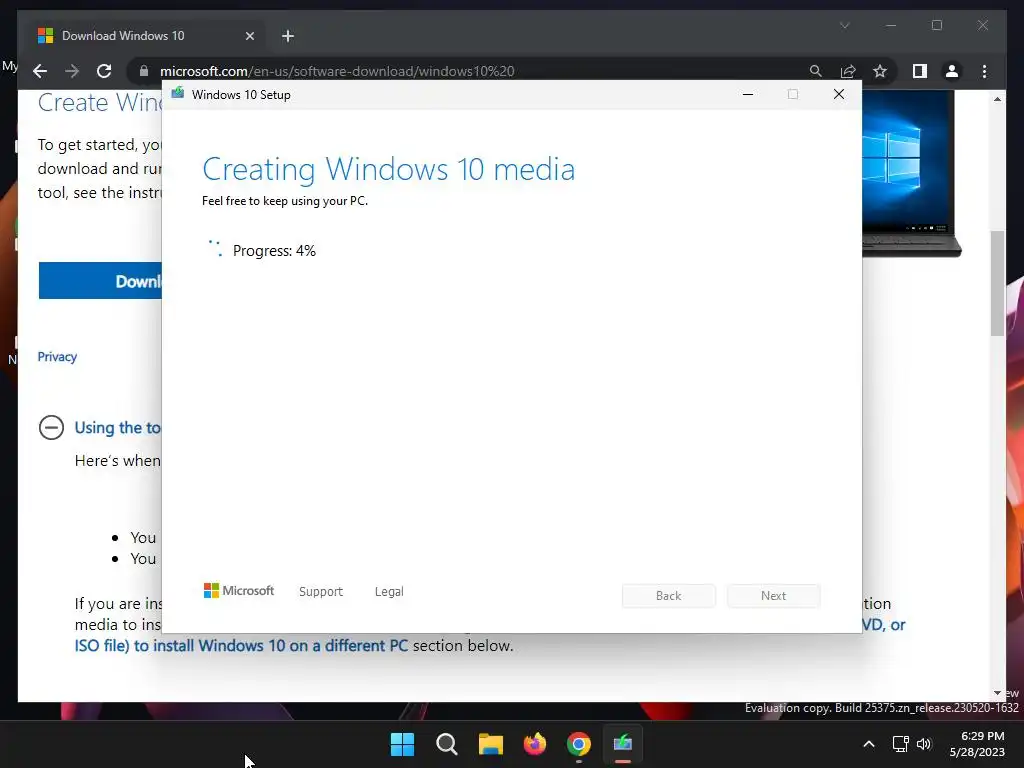1024x768 pixels.
Task: Open Chrome three-dot menu
Action: pos(984,71)
